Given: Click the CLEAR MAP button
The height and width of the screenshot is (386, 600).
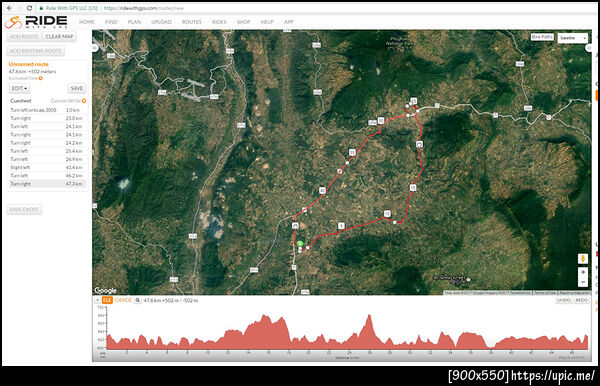Looking at the screenshot, I should [x=59, y=37].
